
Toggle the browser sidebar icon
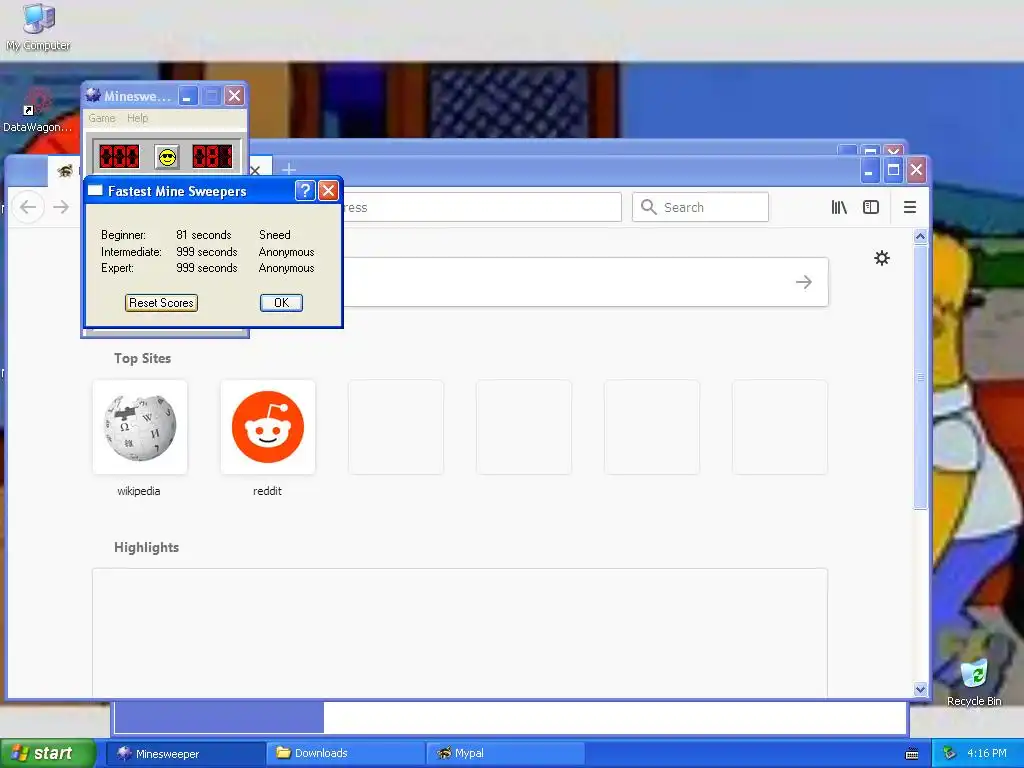[871, 207]
